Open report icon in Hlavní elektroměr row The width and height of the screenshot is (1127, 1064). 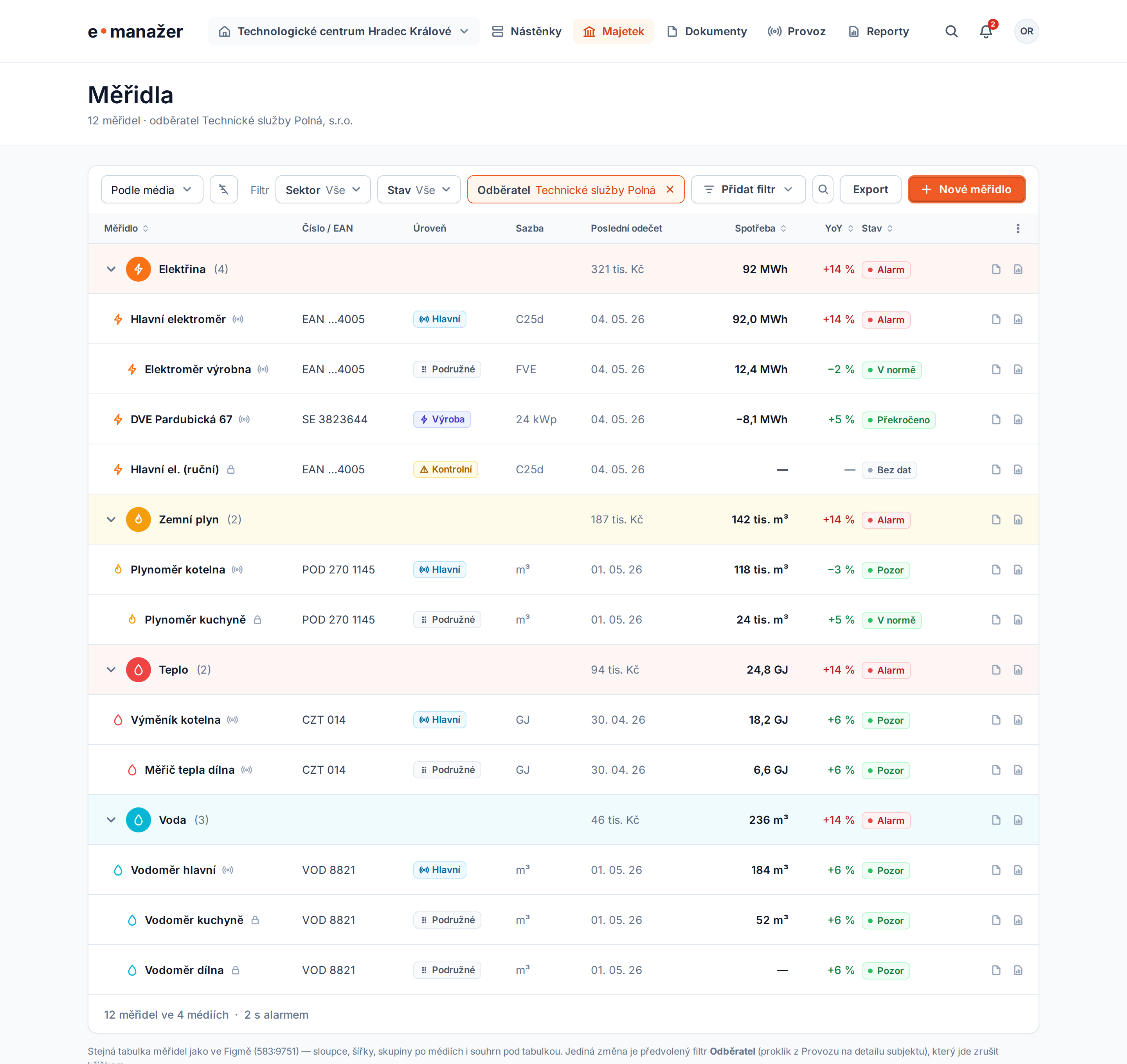click(x=1018, y=319)
